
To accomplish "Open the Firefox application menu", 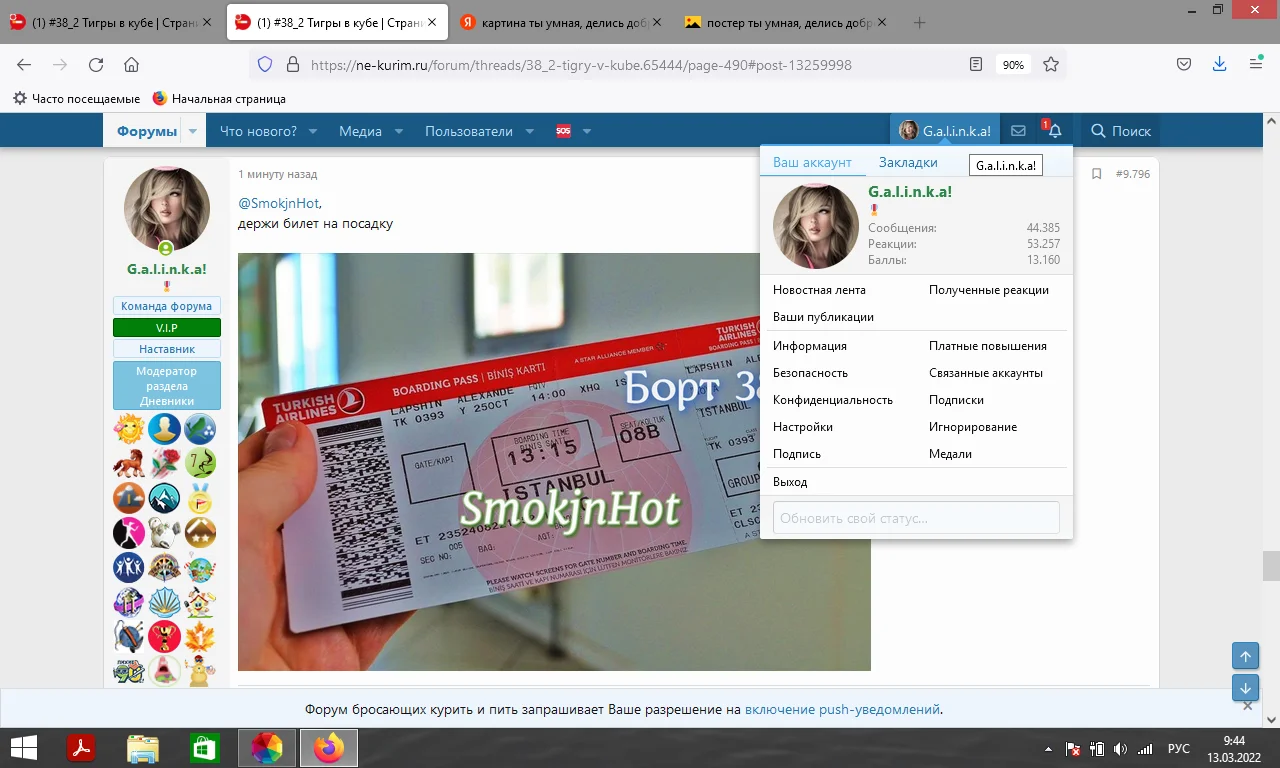I will pos(1256,64).
